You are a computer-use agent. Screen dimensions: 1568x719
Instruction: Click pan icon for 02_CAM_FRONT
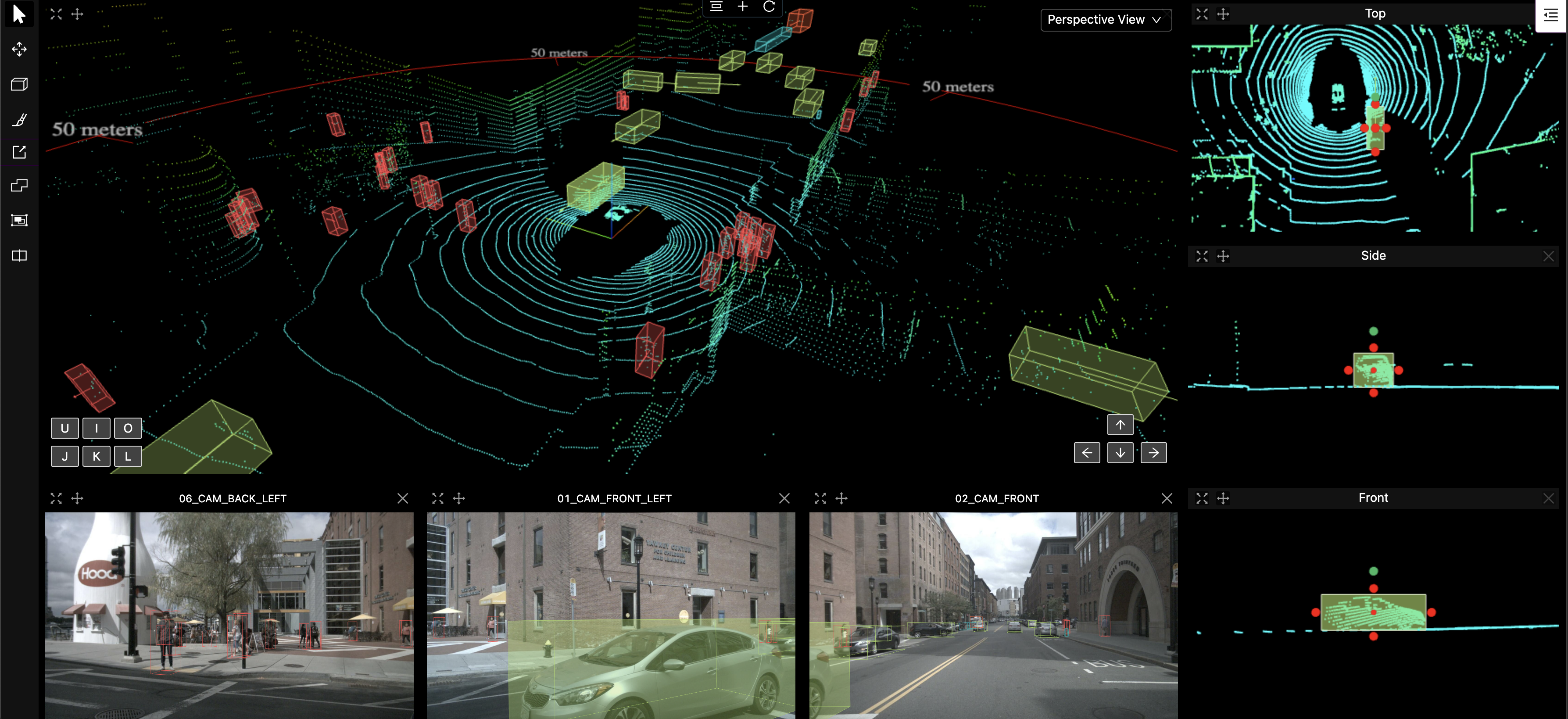841,498
